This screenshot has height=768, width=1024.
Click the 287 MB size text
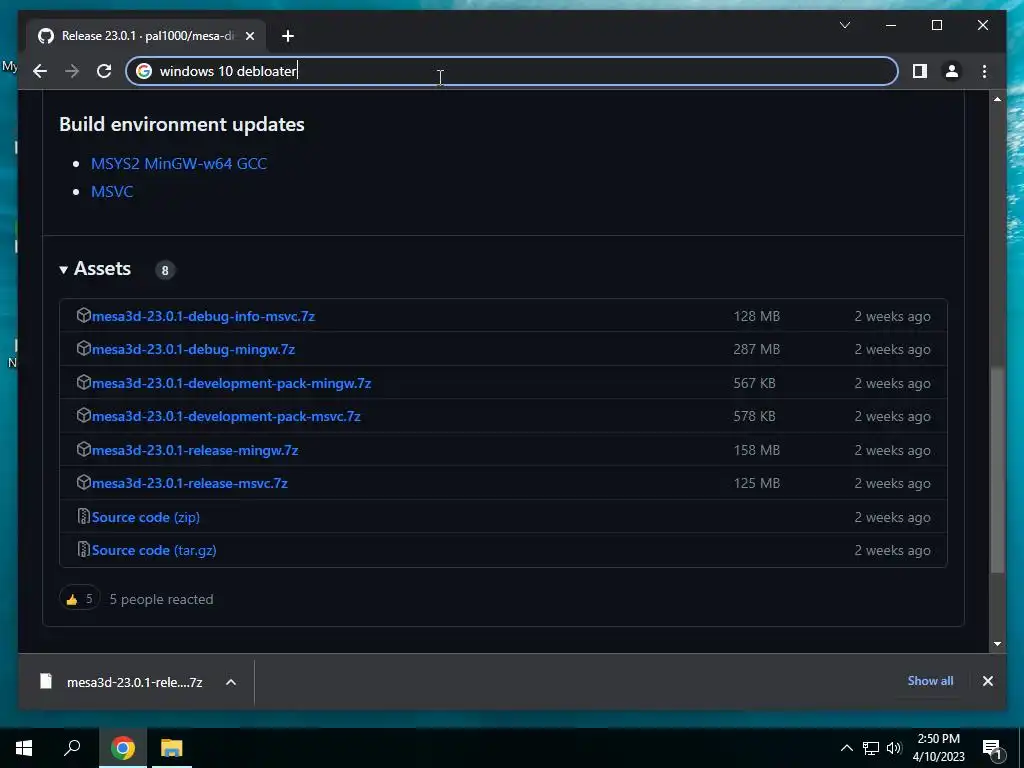(x=756, y=349)
